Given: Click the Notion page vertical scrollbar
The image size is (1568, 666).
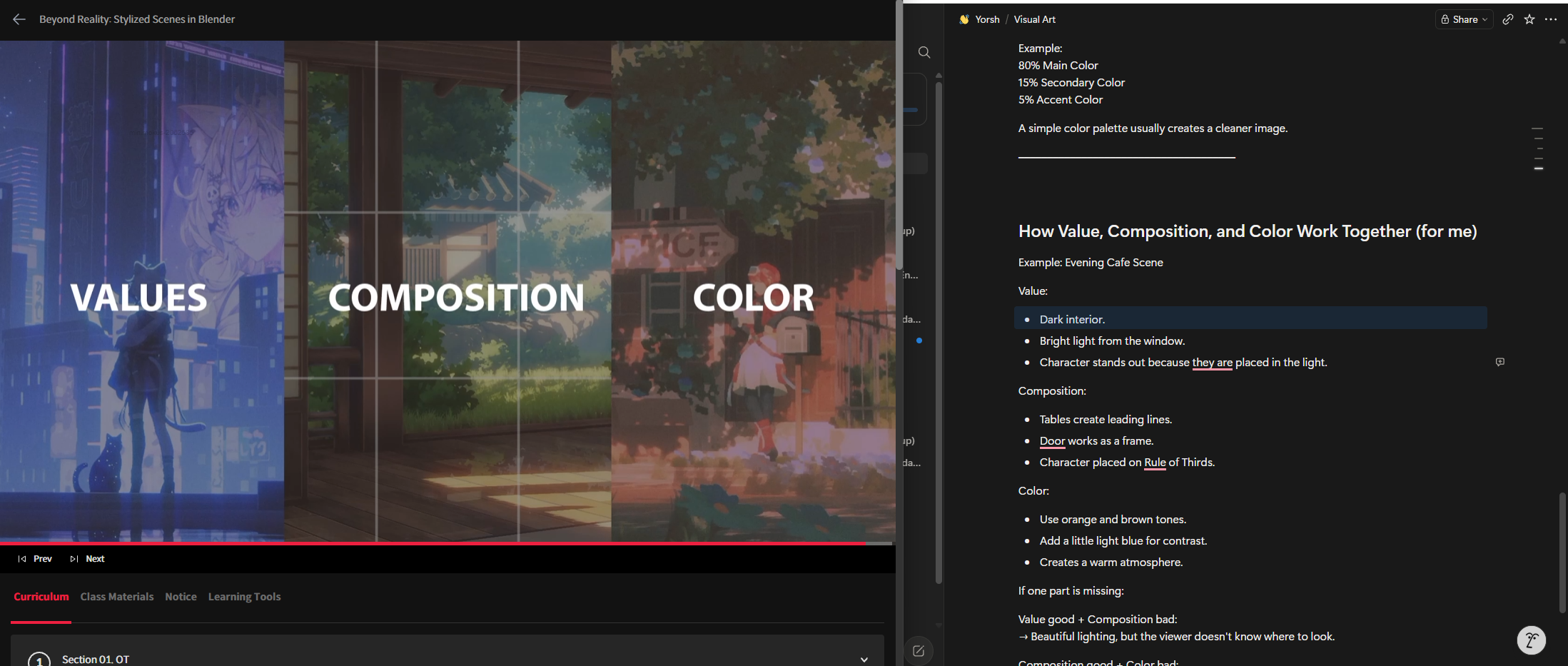Looking at the screenshot, I should point(1563,552).
